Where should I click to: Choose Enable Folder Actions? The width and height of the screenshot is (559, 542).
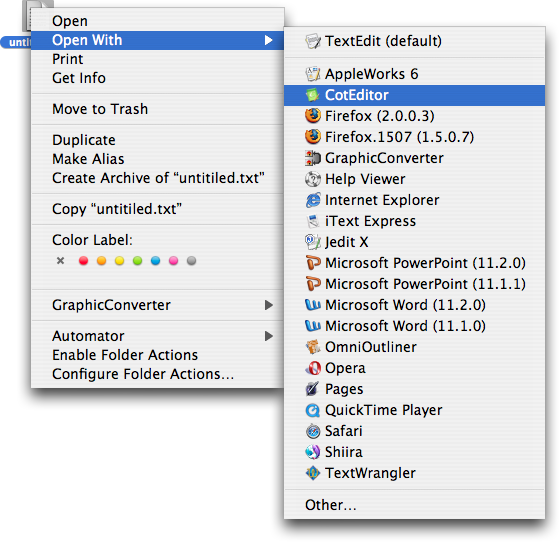tap(157, 355)
